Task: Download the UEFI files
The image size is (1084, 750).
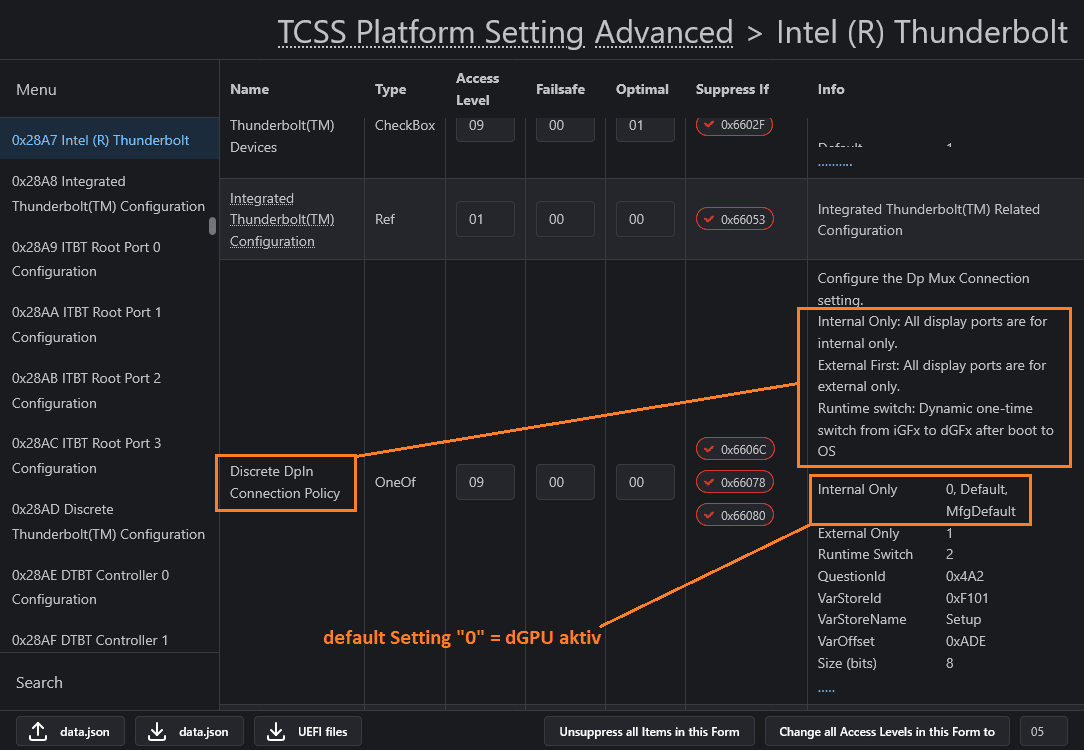Action: pos(307,731)
